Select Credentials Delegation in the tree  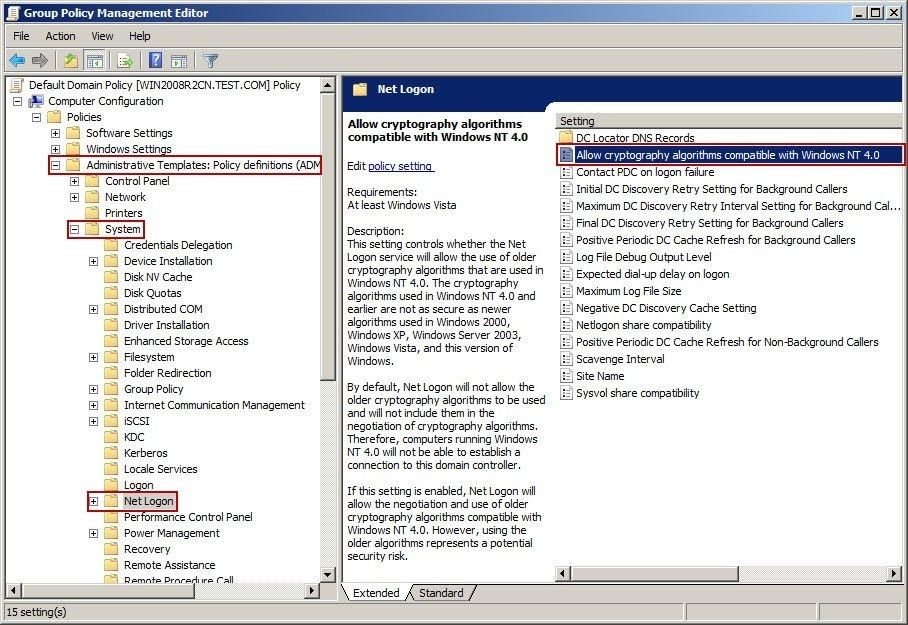point(178,245)
